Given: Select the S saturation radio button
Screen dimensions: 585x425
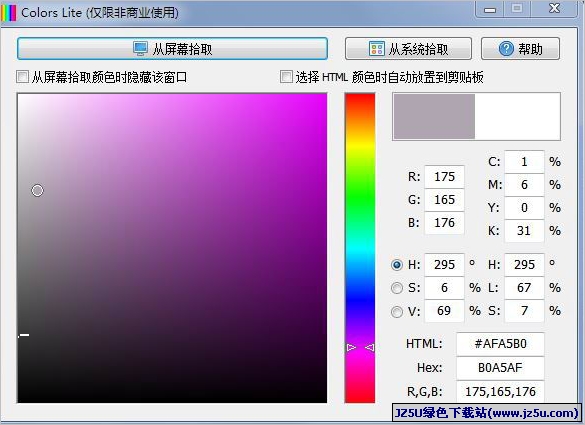Looking at the screenshot, I should 397,288.
